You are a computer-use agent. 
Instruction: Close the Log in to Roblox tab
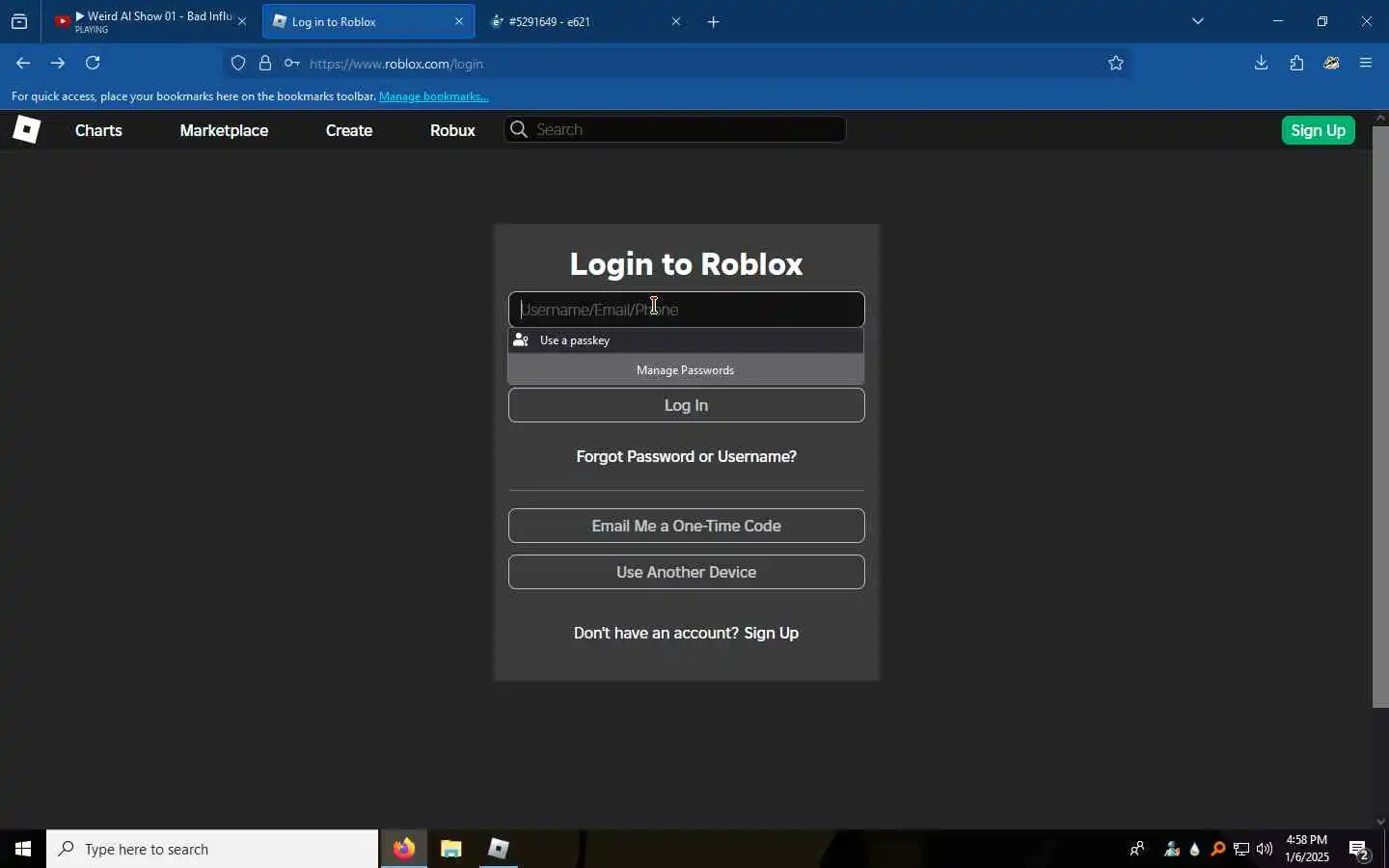[459, 21]
